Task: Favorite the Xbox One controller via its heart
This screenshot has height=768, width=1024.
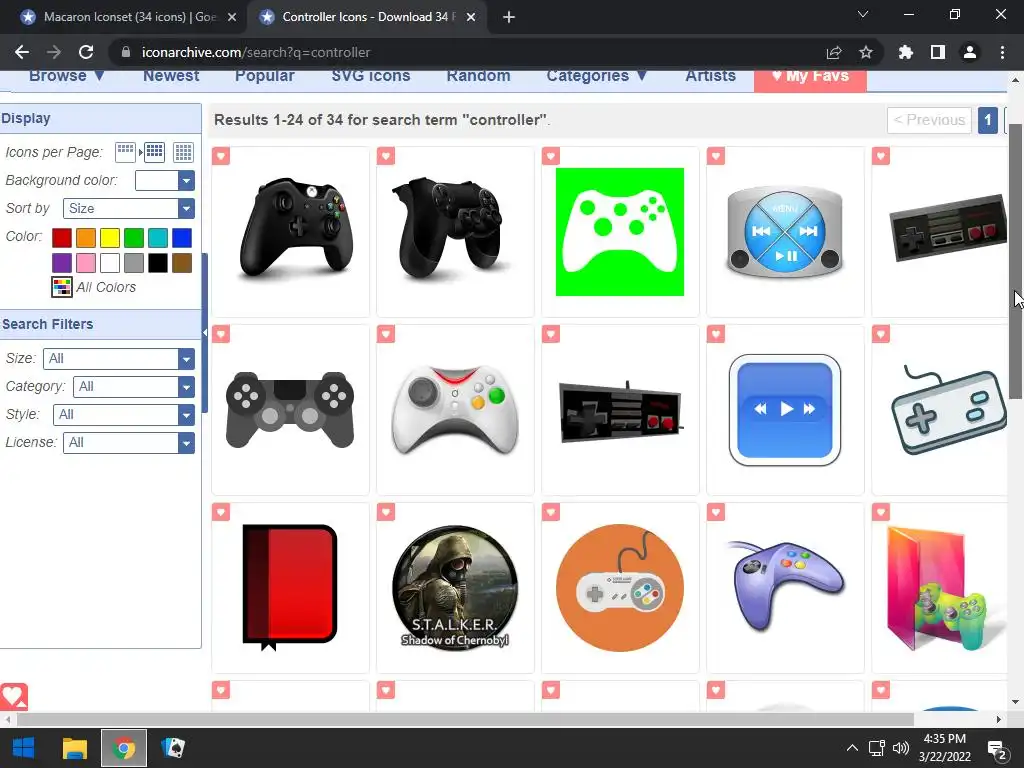Action: coord(221,156)
